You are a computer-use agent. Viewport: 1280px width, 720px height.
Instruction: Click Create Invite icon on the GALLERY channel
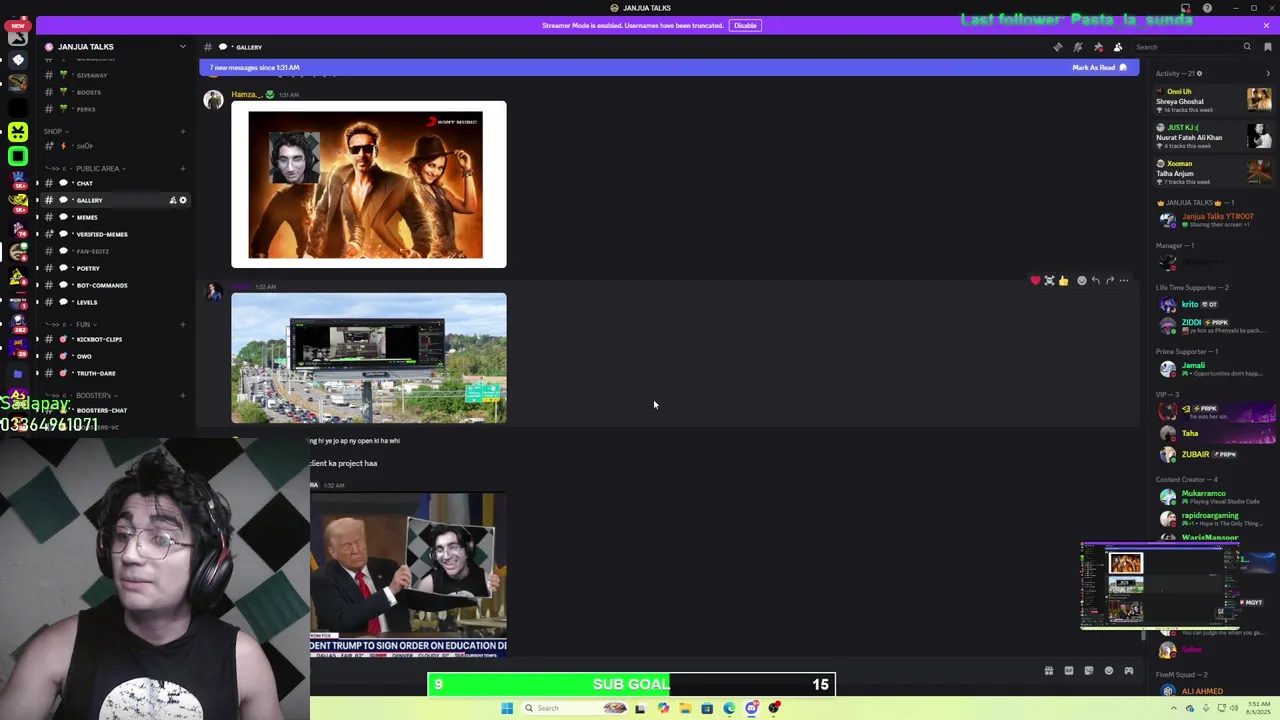172,200
